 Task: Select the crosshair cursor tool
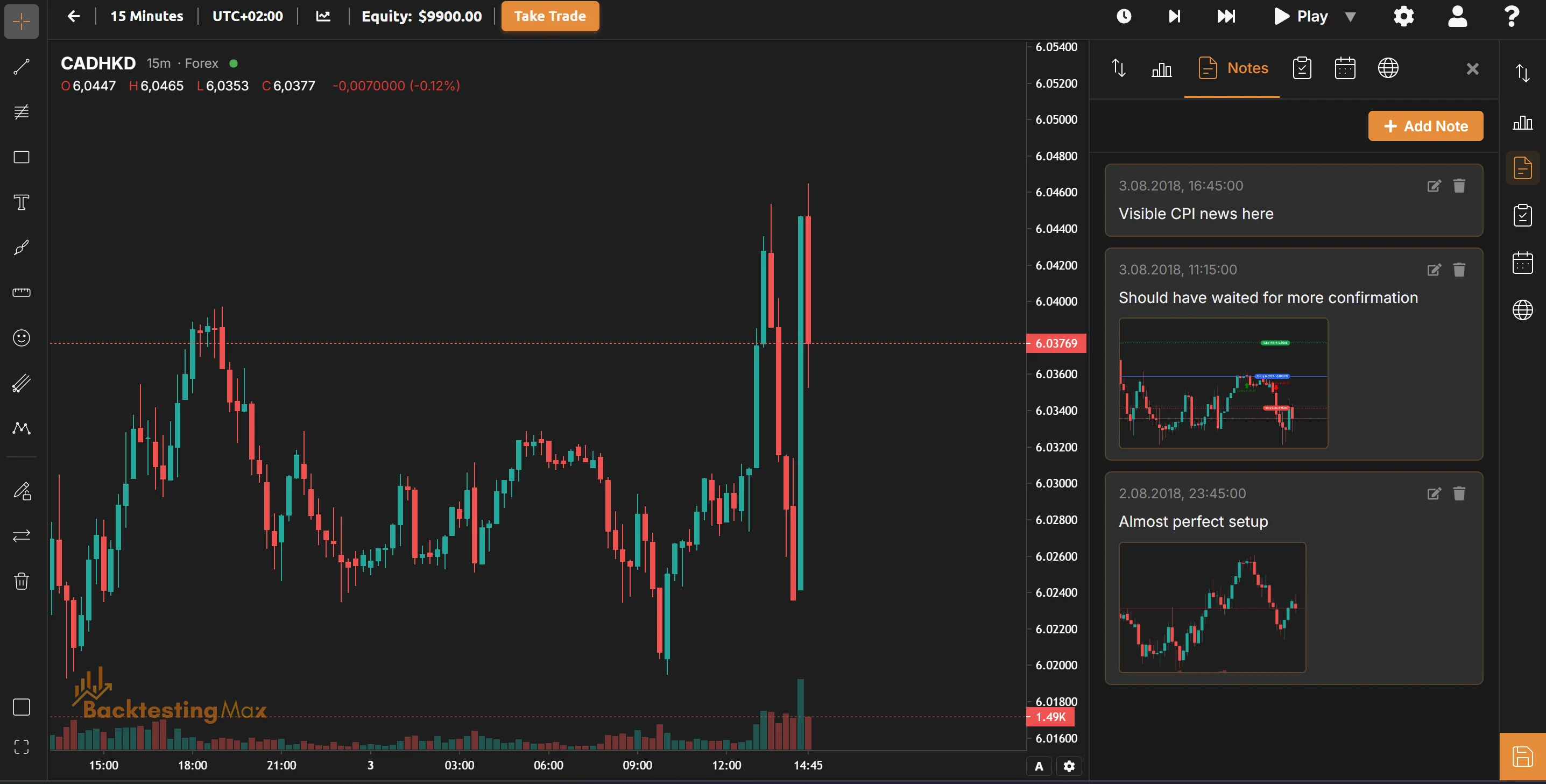click(22, 22)
